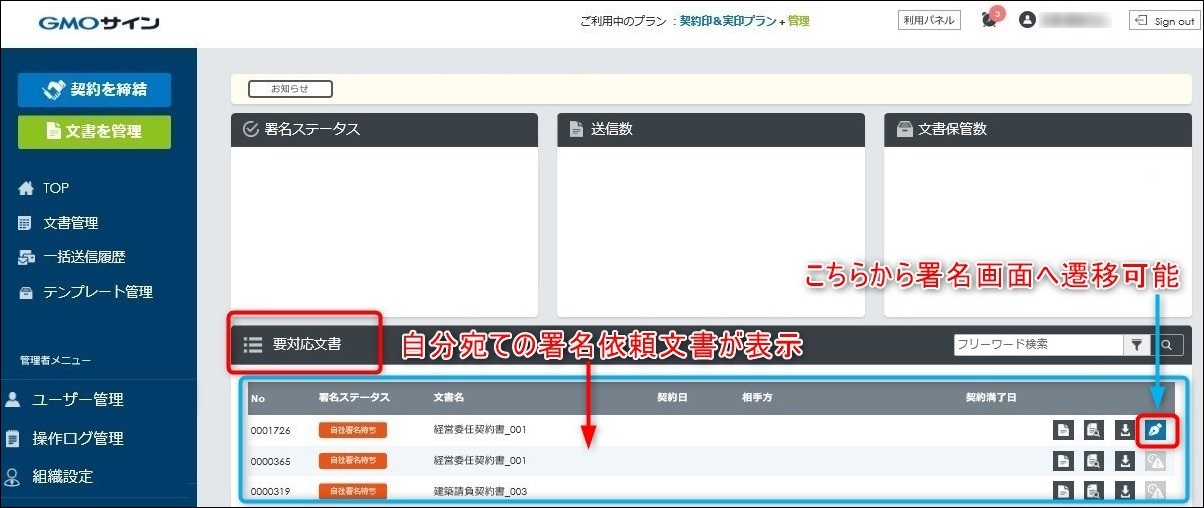
Task: Click the green 文書を管理 button
Action: (x=94, y=131)
